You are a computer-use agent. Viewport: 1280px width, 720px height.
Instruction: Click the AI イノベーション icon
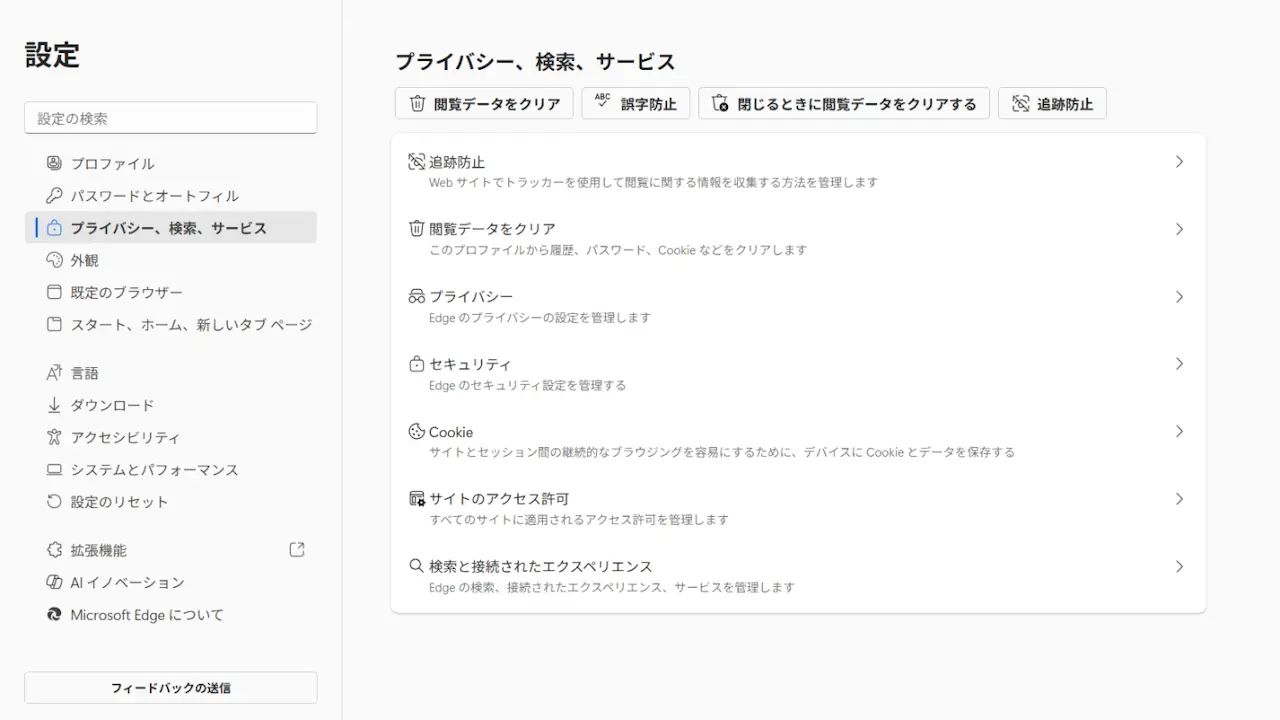coord(54,582)
